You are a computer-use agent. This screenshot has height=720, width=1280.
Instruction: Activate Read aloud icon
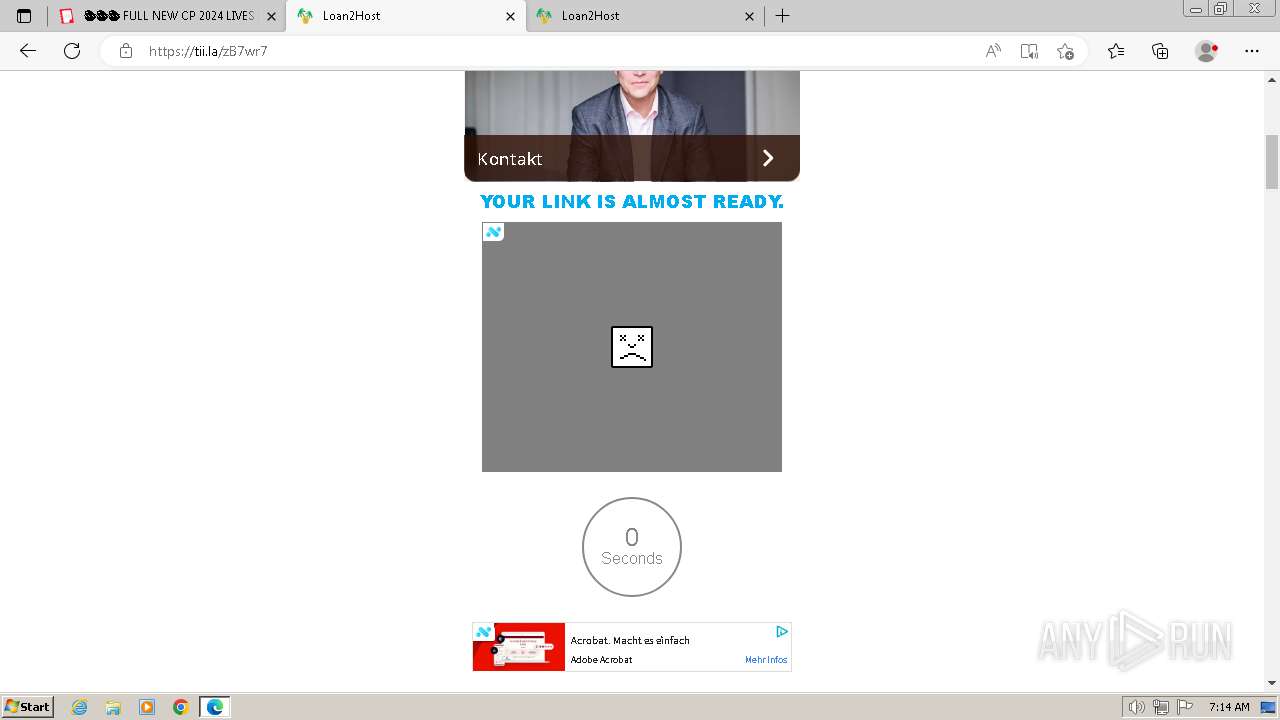coord(993,51)
